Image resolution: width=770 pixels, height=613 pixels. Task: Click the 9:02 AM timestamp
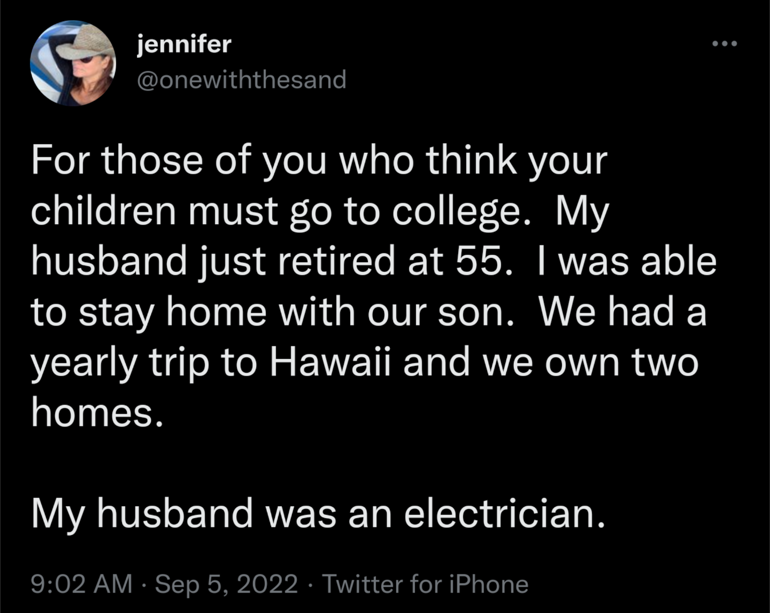[x=81, y=584]
